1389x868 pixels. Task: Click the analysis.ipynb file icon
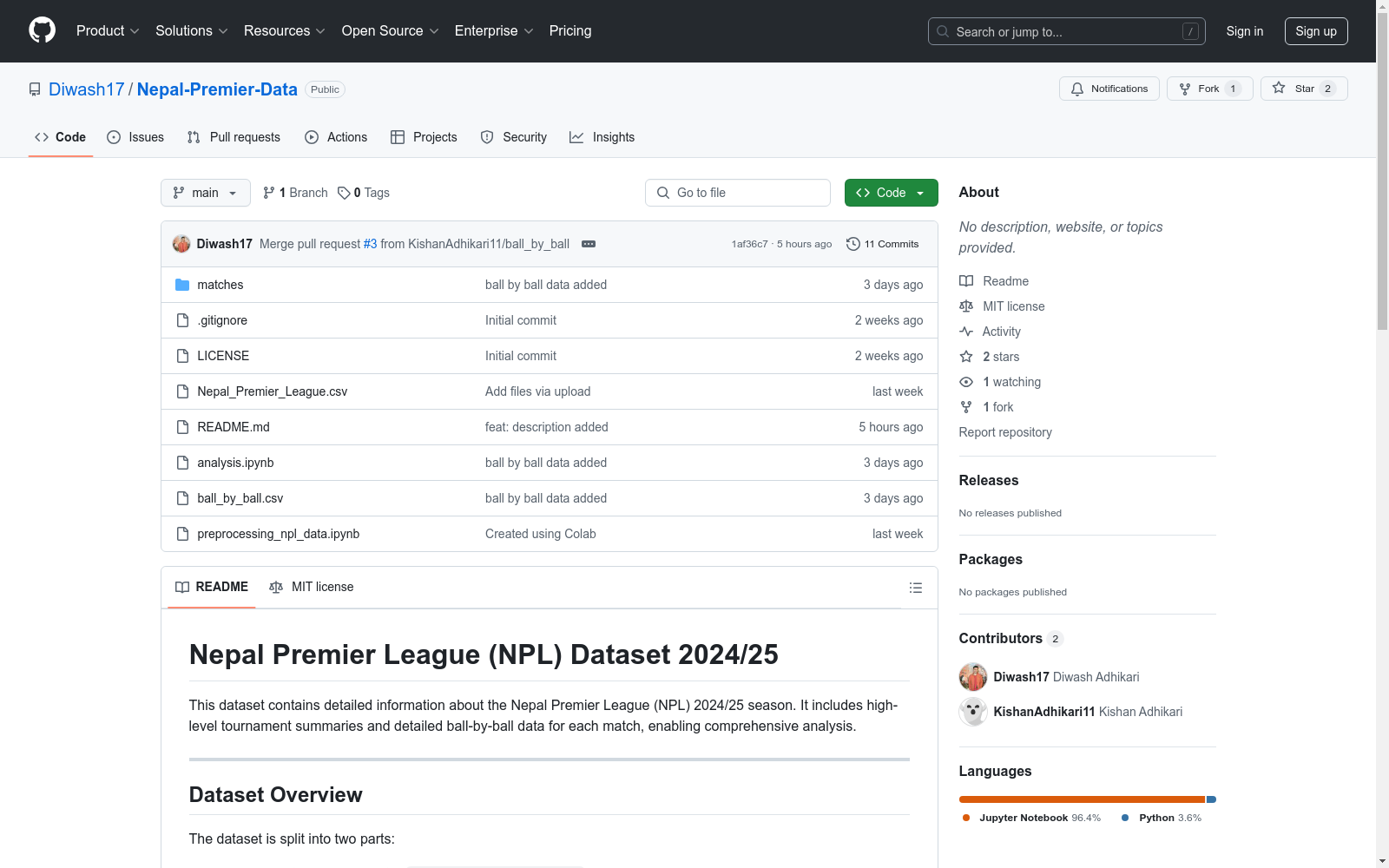click(182, 463)
